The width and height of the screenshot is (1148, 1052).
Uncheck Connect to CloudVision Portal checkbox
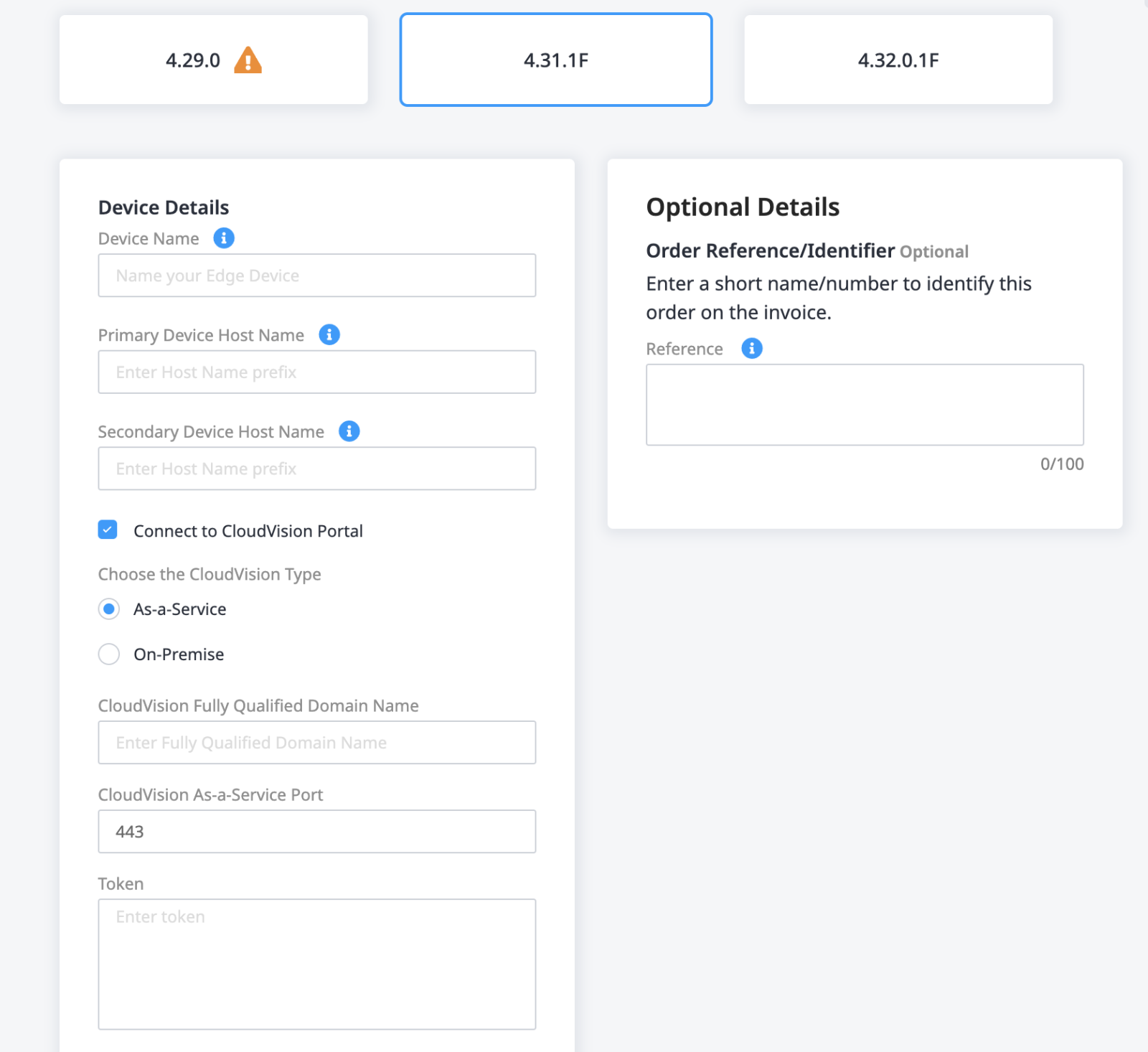(108, 530)
